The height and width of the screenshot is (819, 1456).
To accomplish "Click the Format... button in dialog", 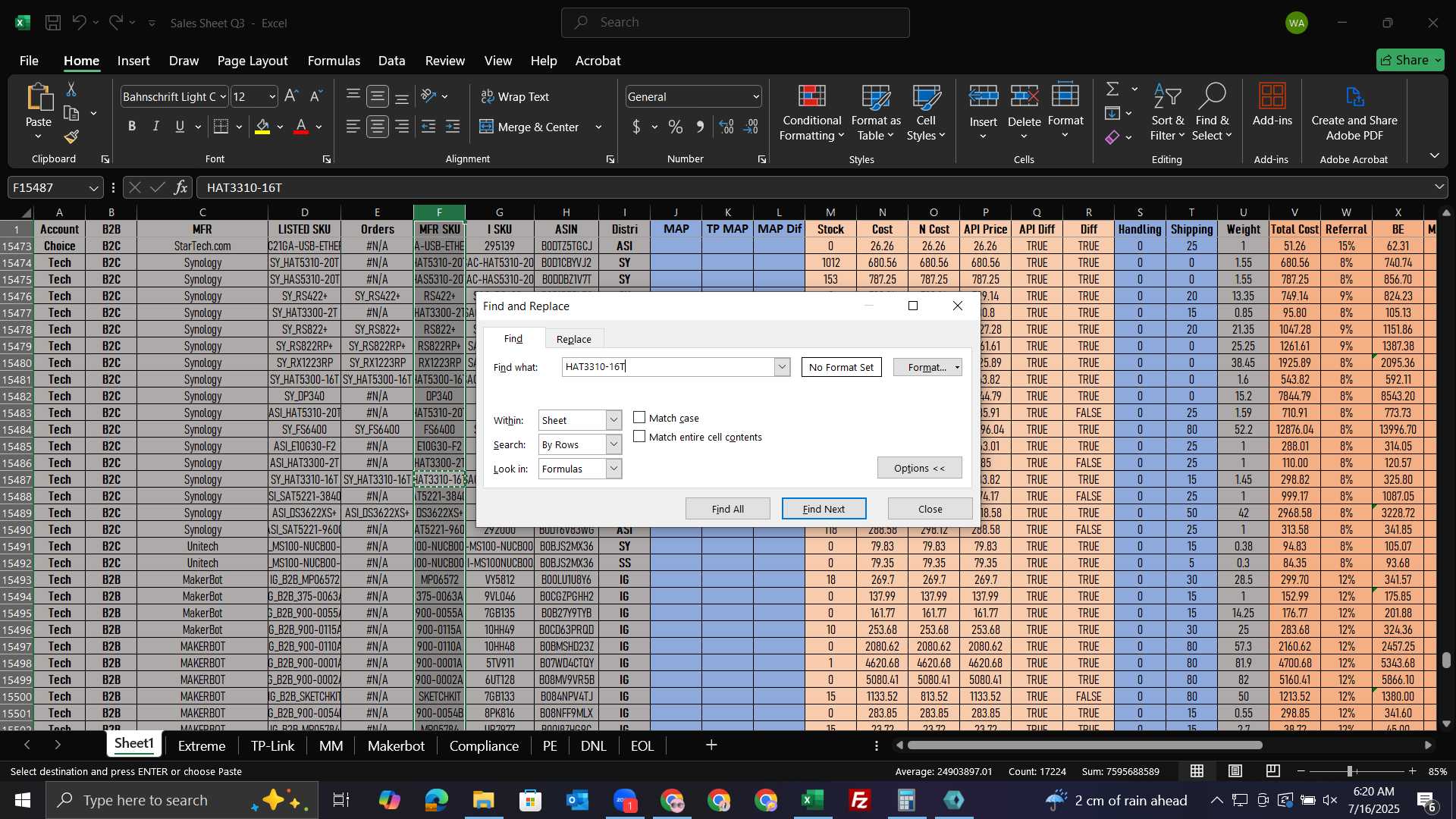I will (x=927, y=367).
